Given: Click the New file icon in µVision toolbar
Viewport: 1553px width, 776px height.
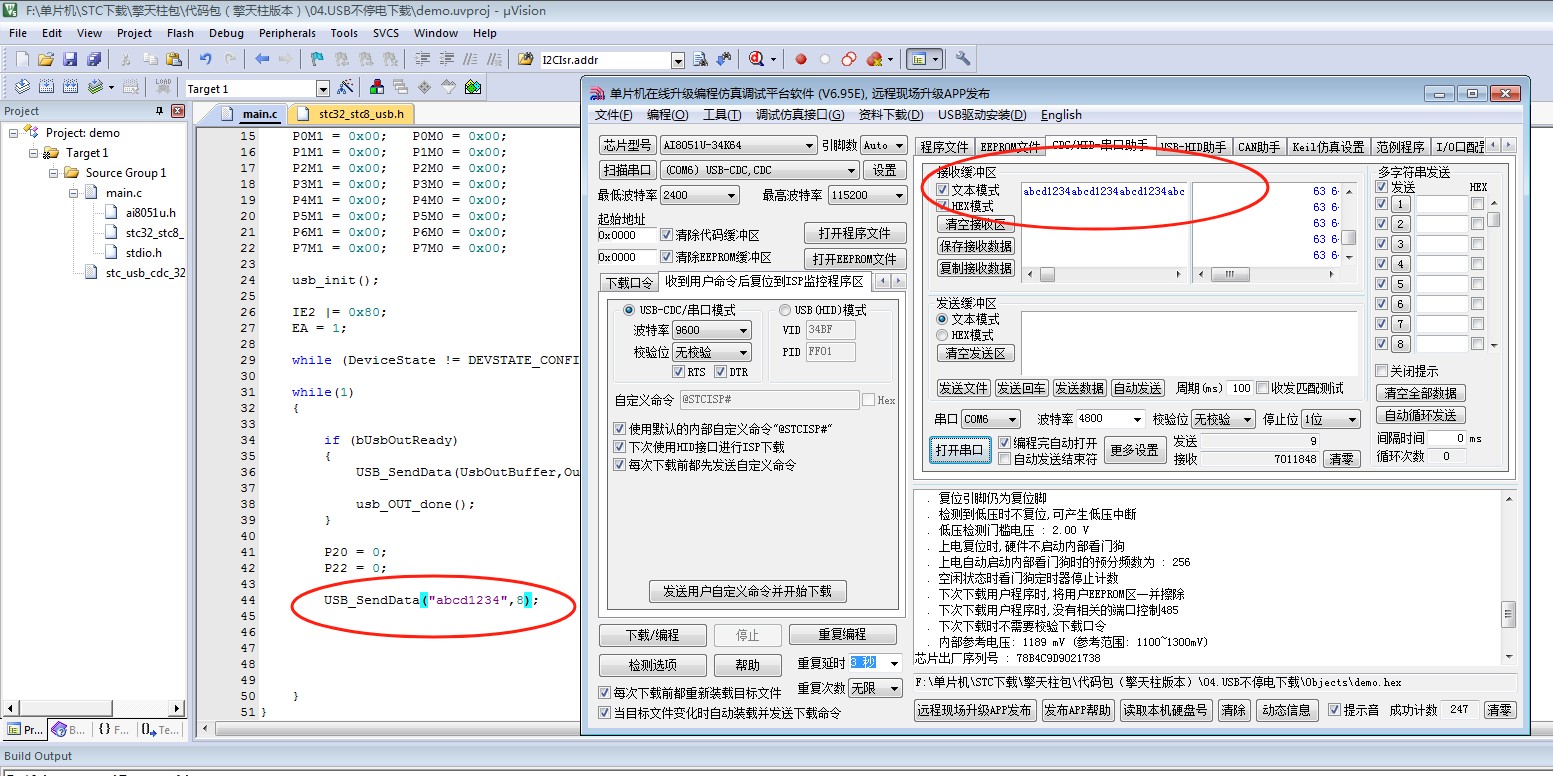Looking at the screenshot, I should pos(22,59).
